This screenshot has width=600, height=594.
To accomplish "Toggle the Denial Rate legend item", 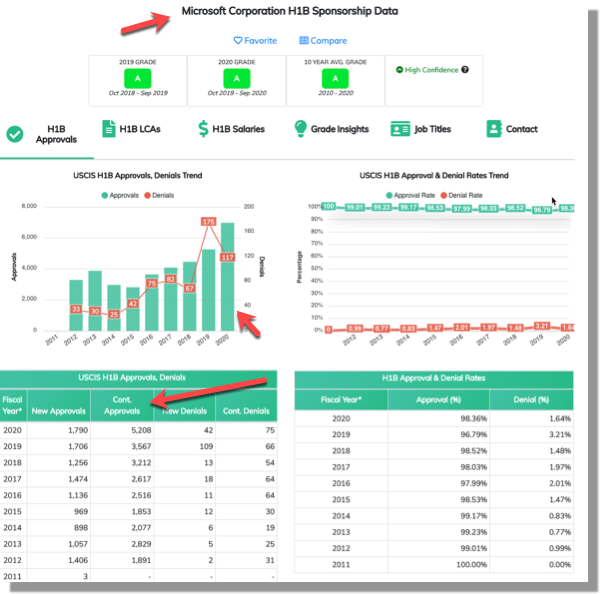I will pos(461,195).
